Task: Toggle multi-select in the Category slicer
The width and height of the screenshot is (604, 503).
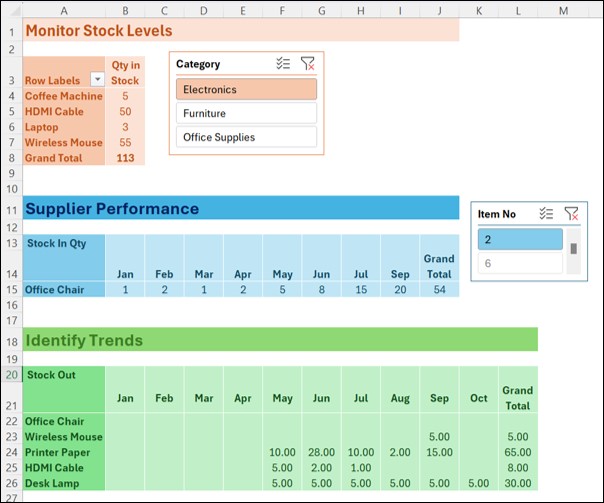Action: pos(283,64)
